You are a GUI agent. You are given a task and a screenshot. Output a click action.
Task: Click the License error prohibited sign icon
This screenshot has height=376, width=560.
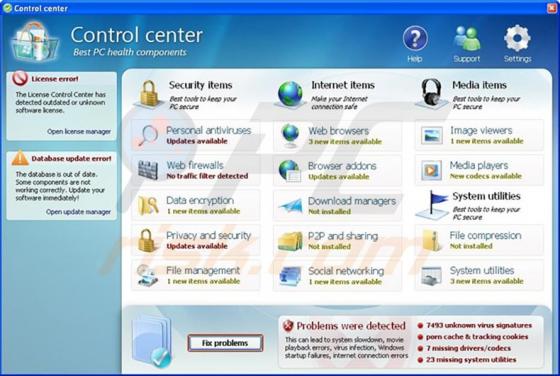20,78
